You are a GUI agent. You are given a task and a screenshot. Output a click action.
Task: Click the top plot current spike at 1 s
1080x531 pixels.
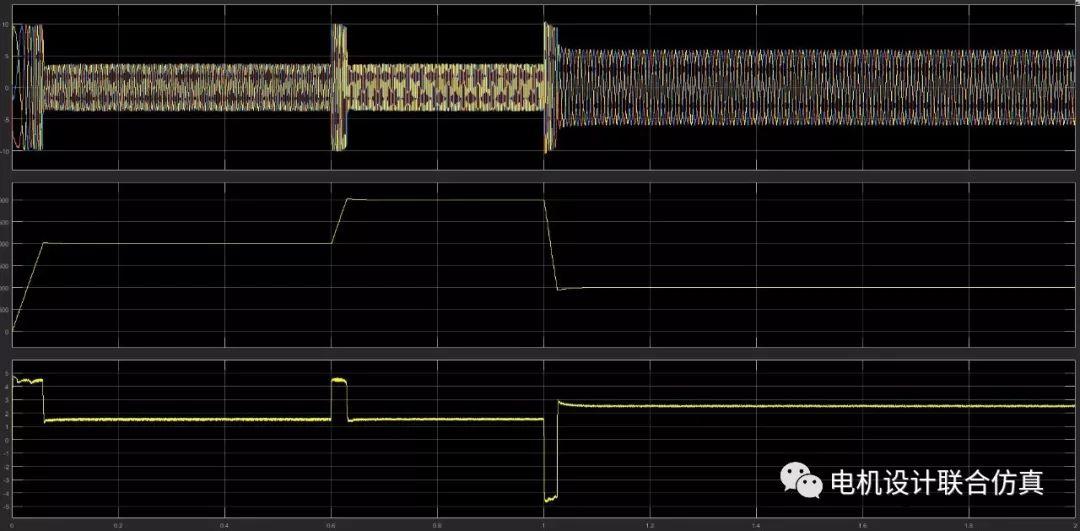pos(548,87)
